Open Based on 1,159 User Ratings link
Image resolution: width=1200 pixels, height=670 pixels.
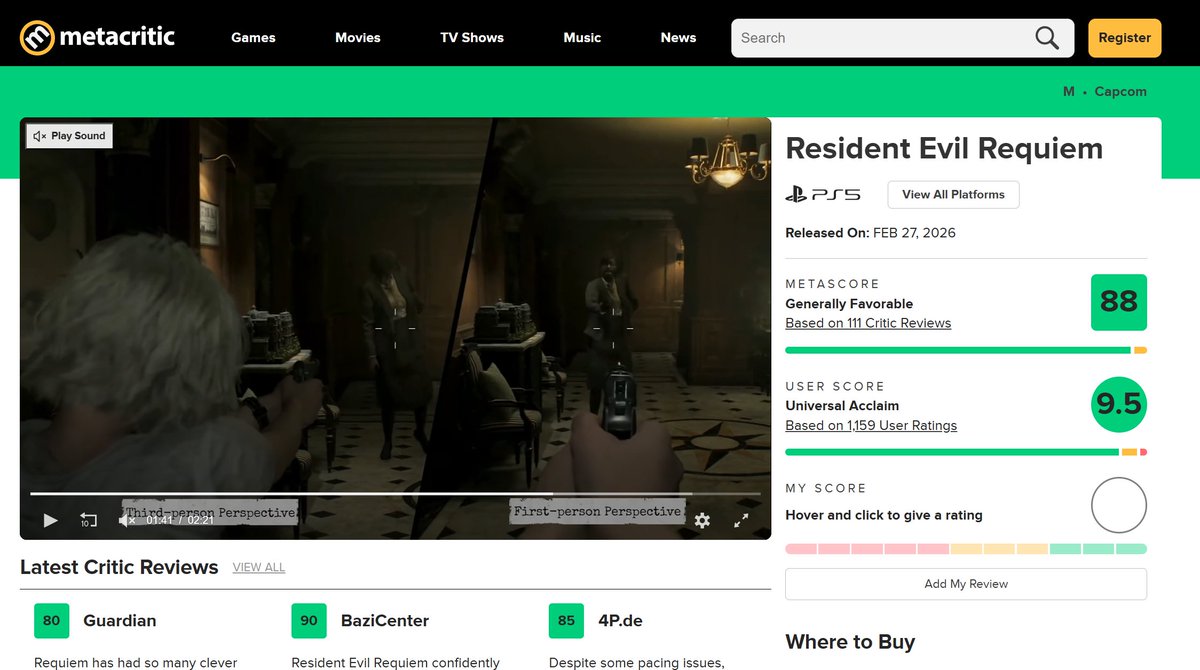tap(871, 425)
